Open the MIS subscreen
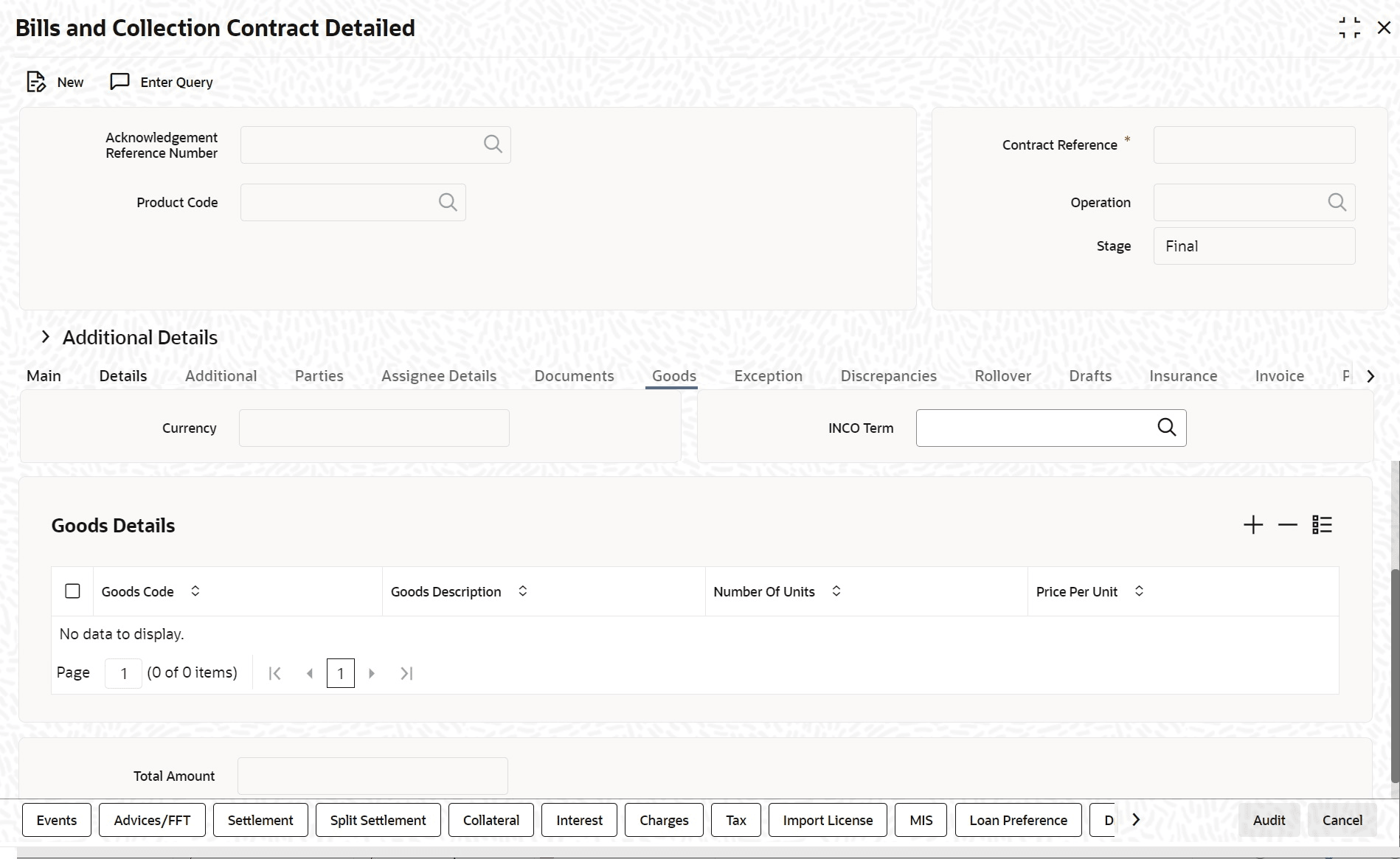The width and height of the screenshot is (1400, 859). (921, 820)
